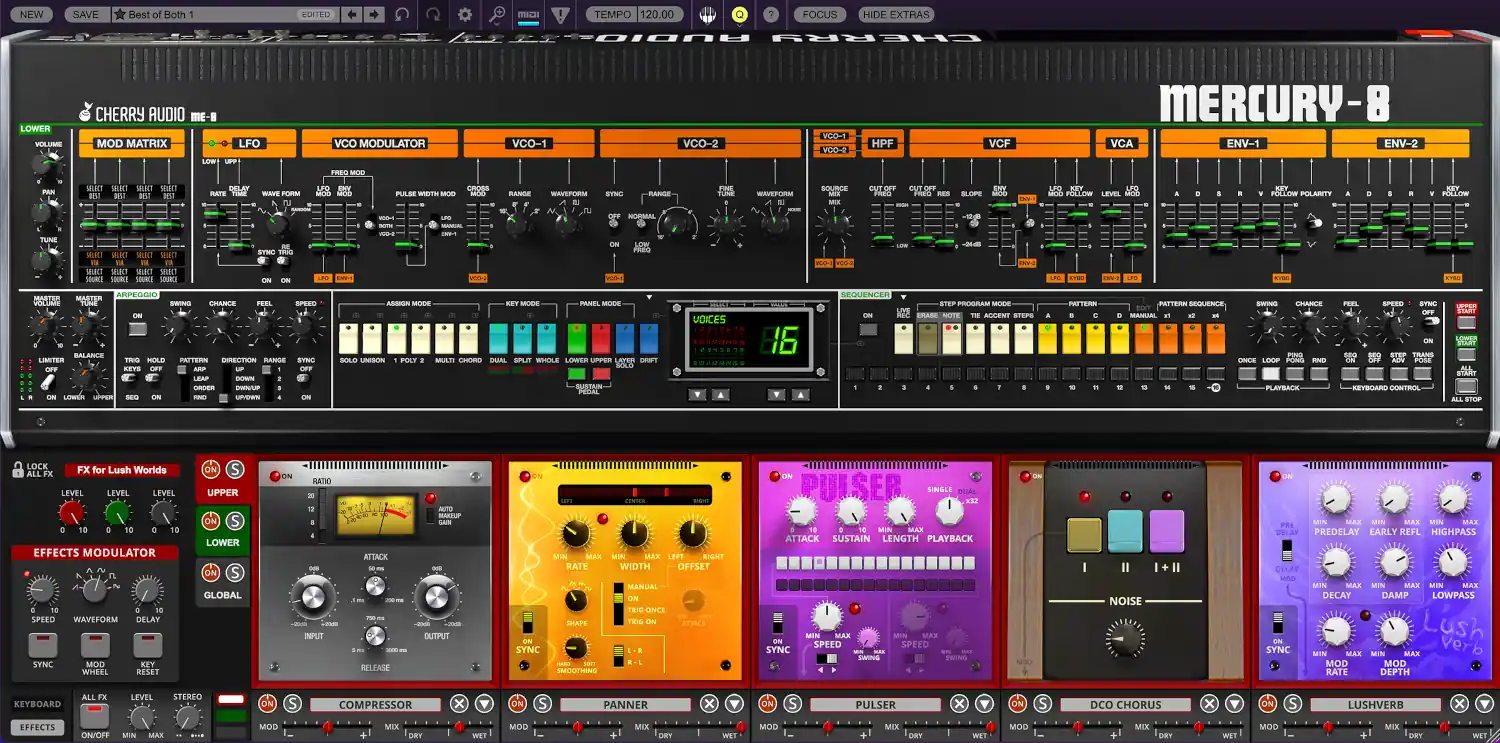This screenshot has height=743, width=1500.
Task: Open the DCO Chorus effect dropdown arrow
Action: (1237, 704)
